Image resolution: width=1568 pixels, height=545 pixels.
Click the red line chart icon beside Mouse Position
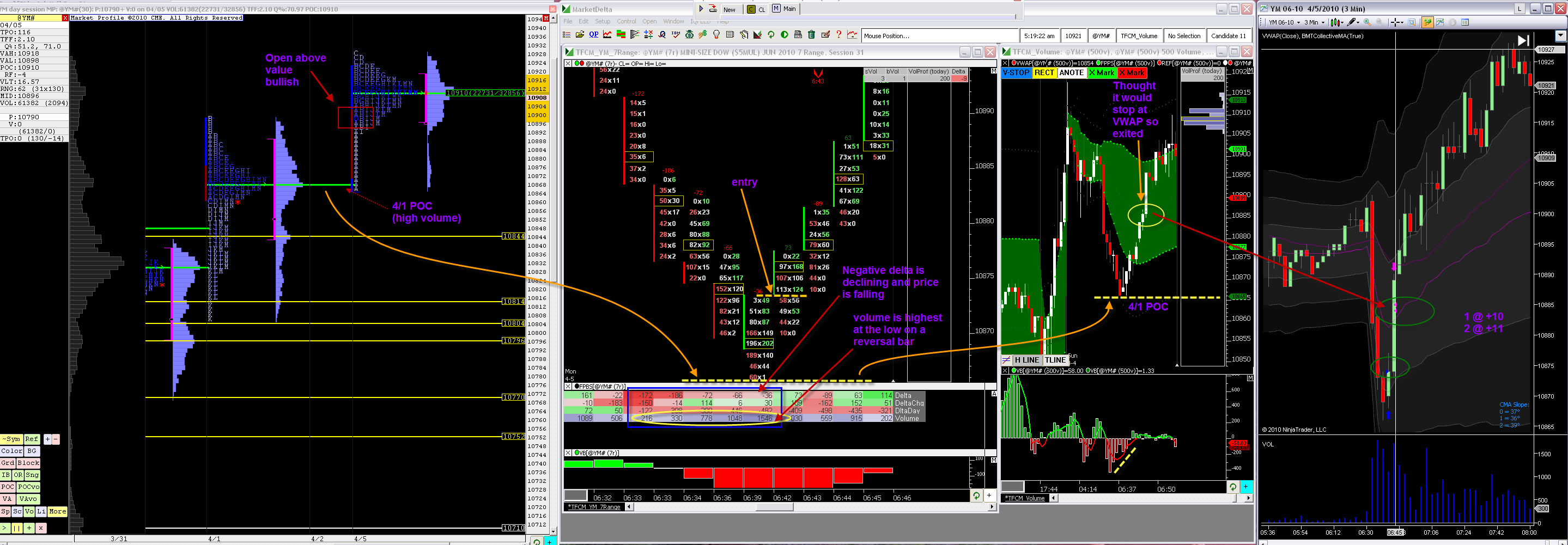(852, 35)
